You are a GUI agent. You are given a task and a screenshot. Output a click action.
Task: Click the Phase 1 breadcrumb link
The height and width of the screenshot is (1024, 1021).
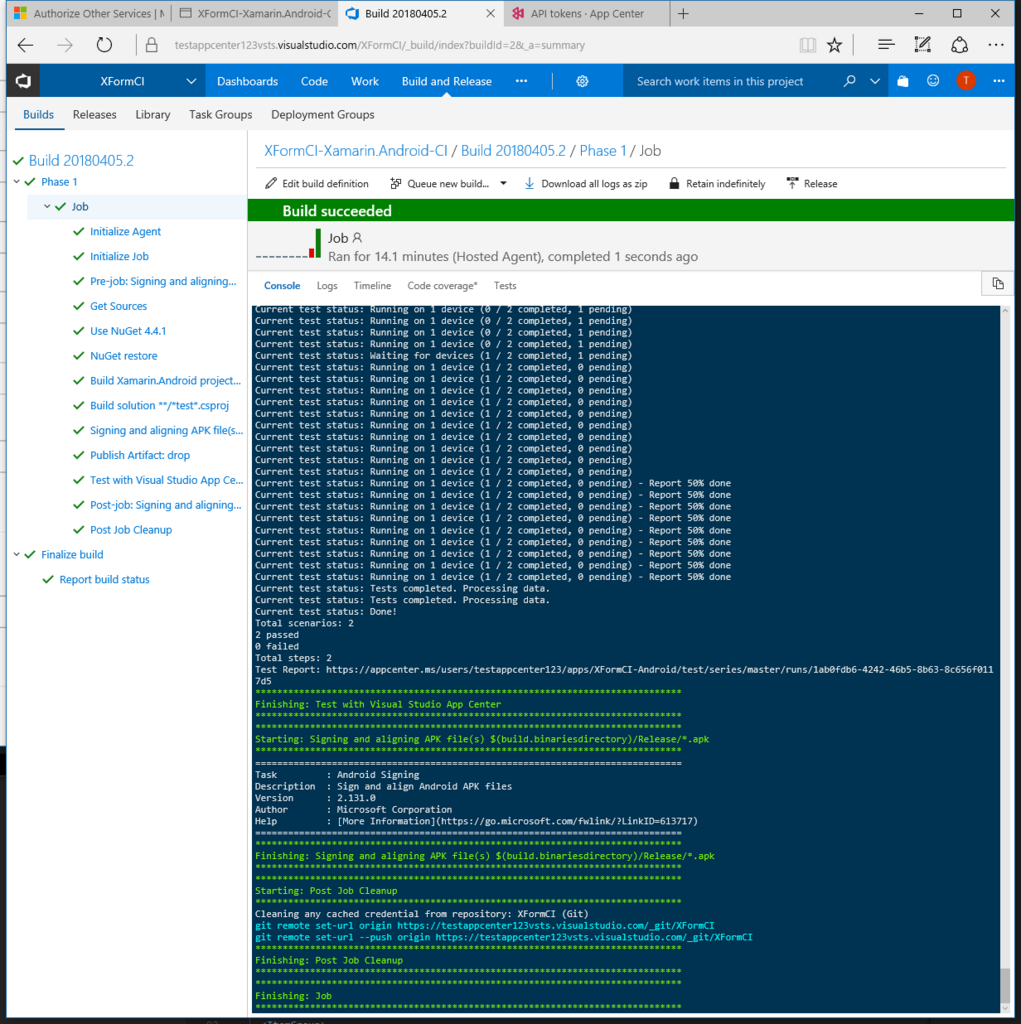point(602,151)
